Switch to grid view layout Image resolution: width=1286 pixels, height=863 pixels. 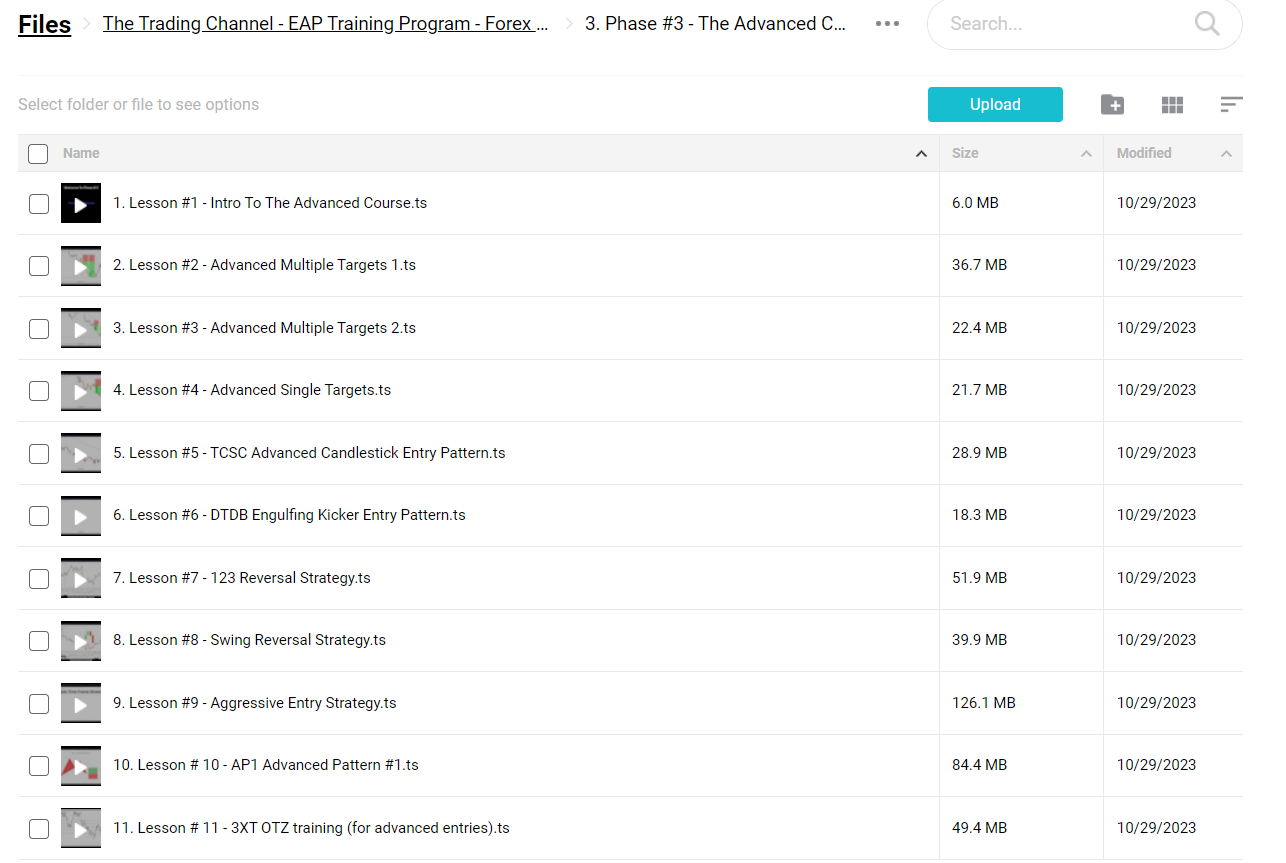click(1172, 105)
